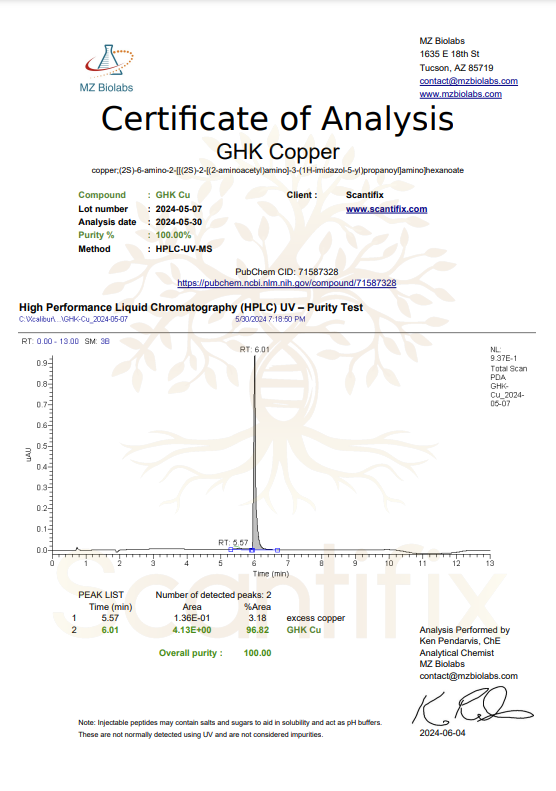Select the HPLC UV Purity Test heading
This screenshot has height=791, width=556.
[x=191, y=307]
